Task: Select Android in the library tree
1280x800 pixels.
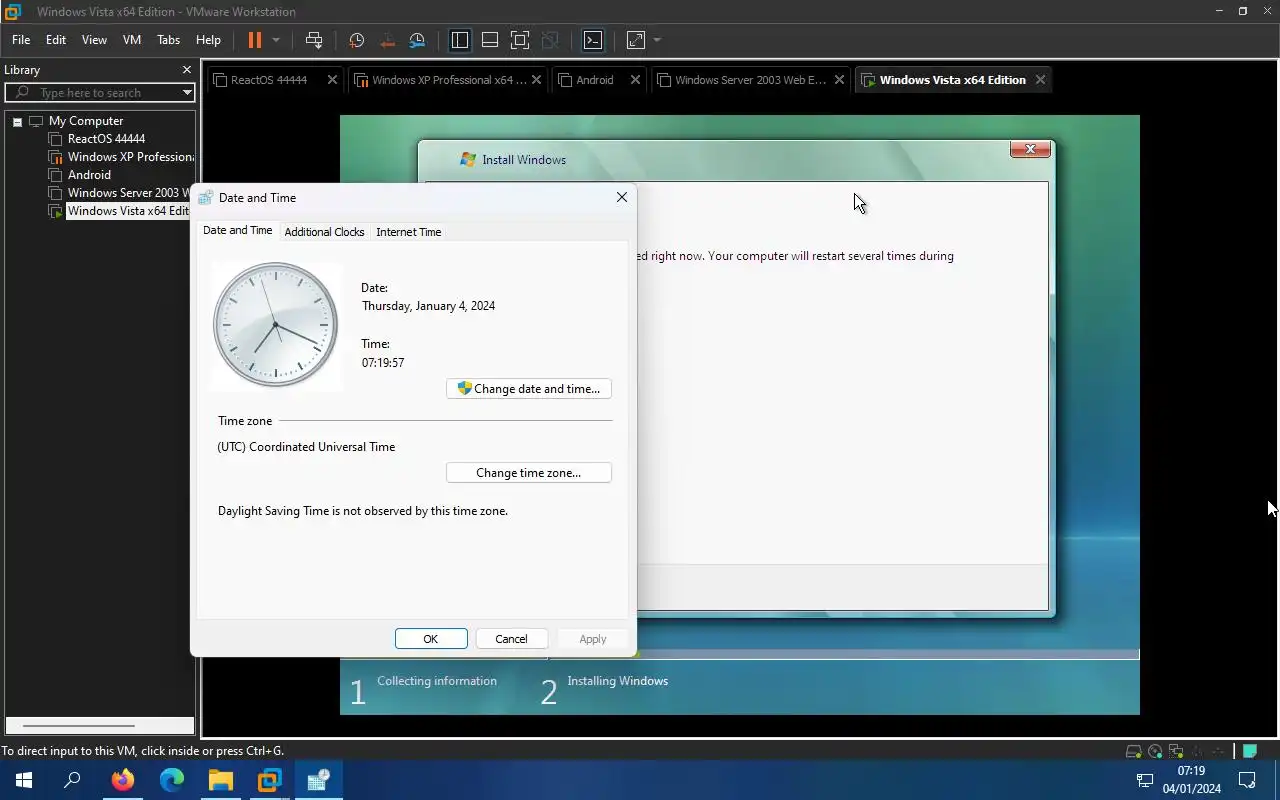Action: point(89,175)
